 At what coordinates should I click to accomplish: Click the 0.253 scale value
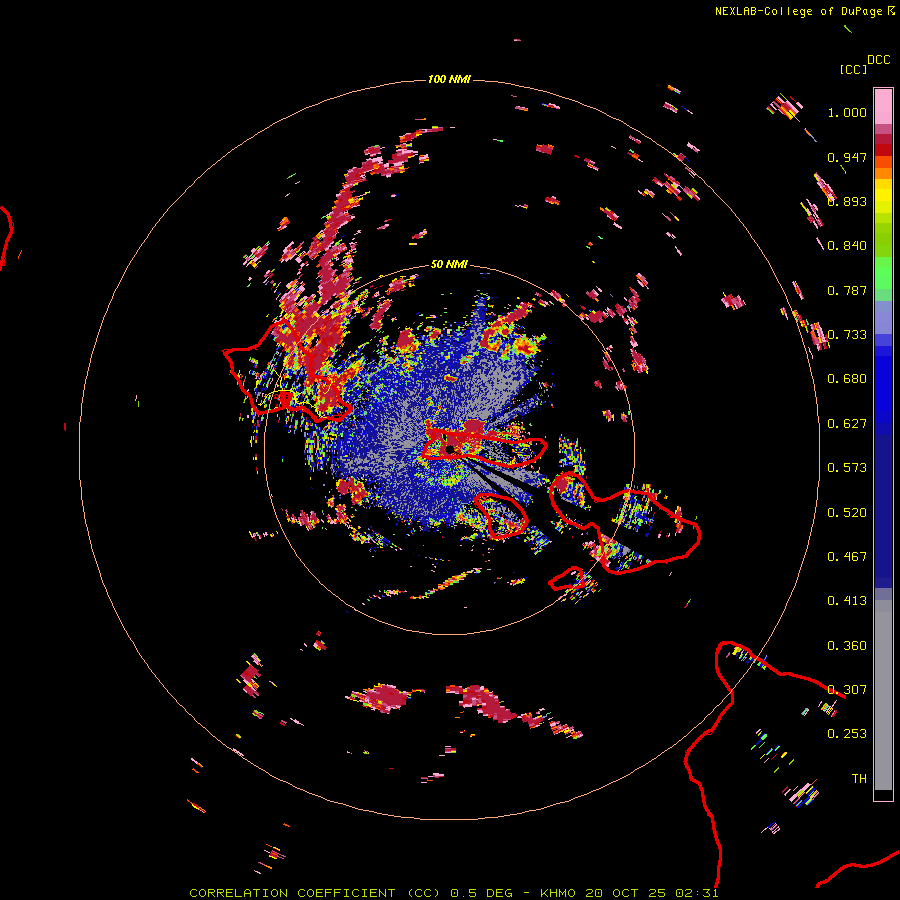[x=847, y=734]
